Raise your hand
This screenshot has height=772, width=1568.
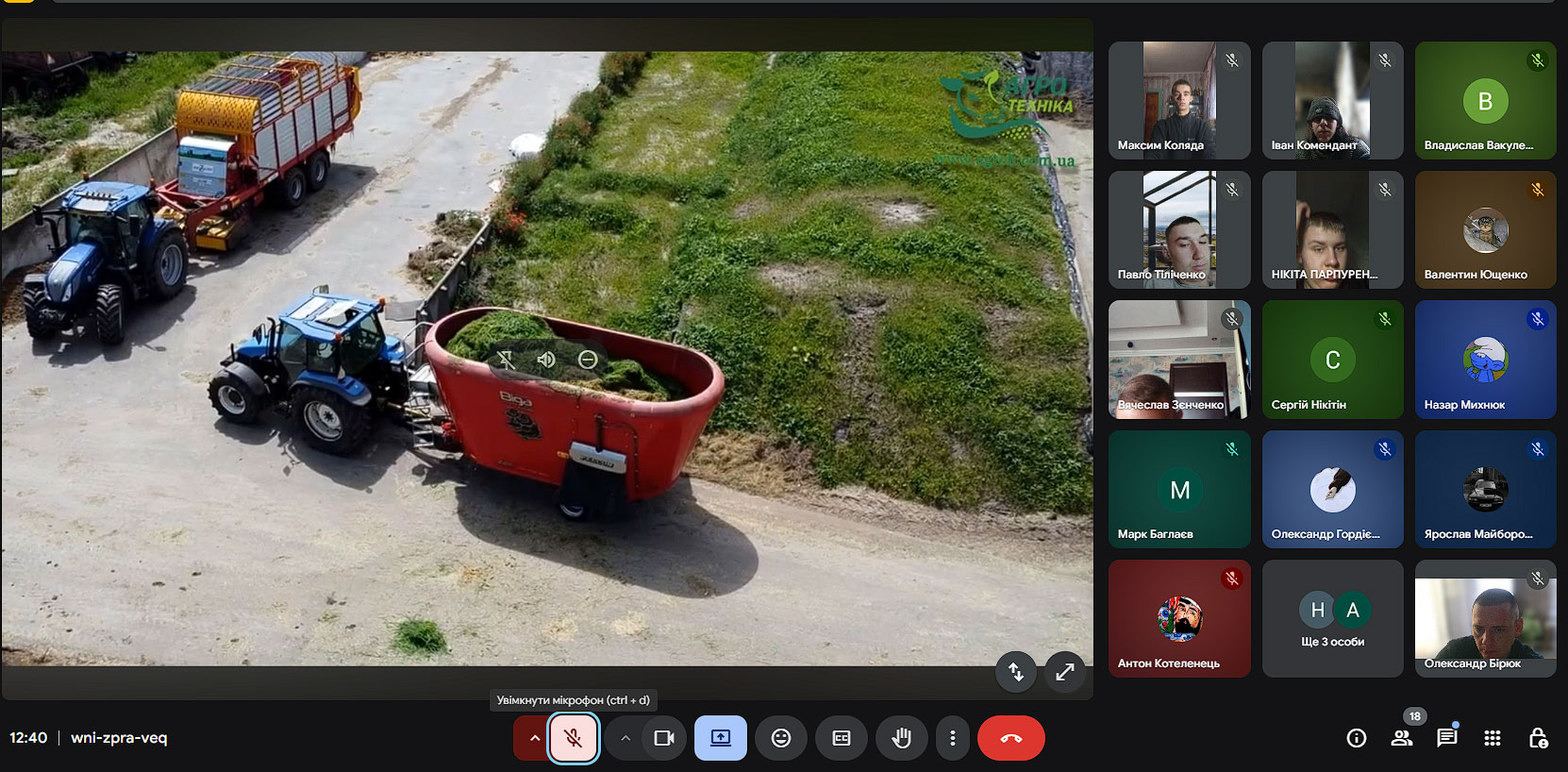click(x=901, y=738)
